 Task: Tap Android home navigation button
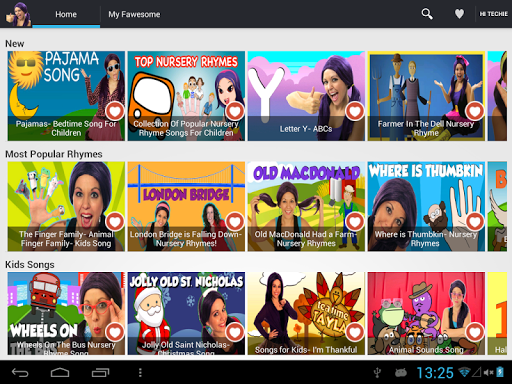(60, 372)
